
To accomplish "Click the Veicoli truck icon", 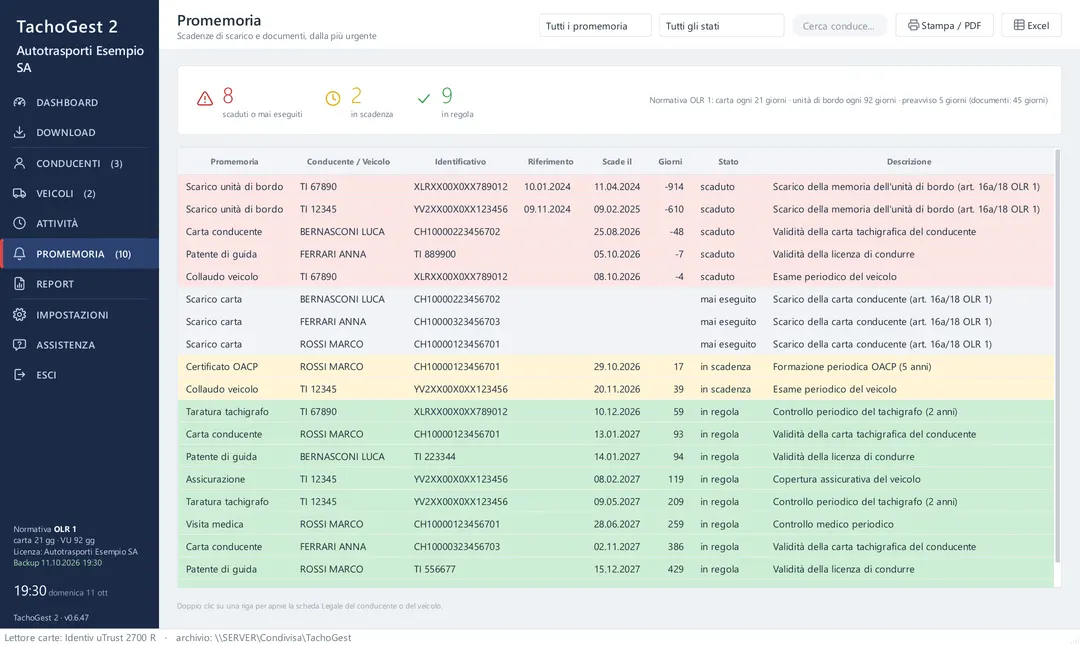I will (19, 194).
